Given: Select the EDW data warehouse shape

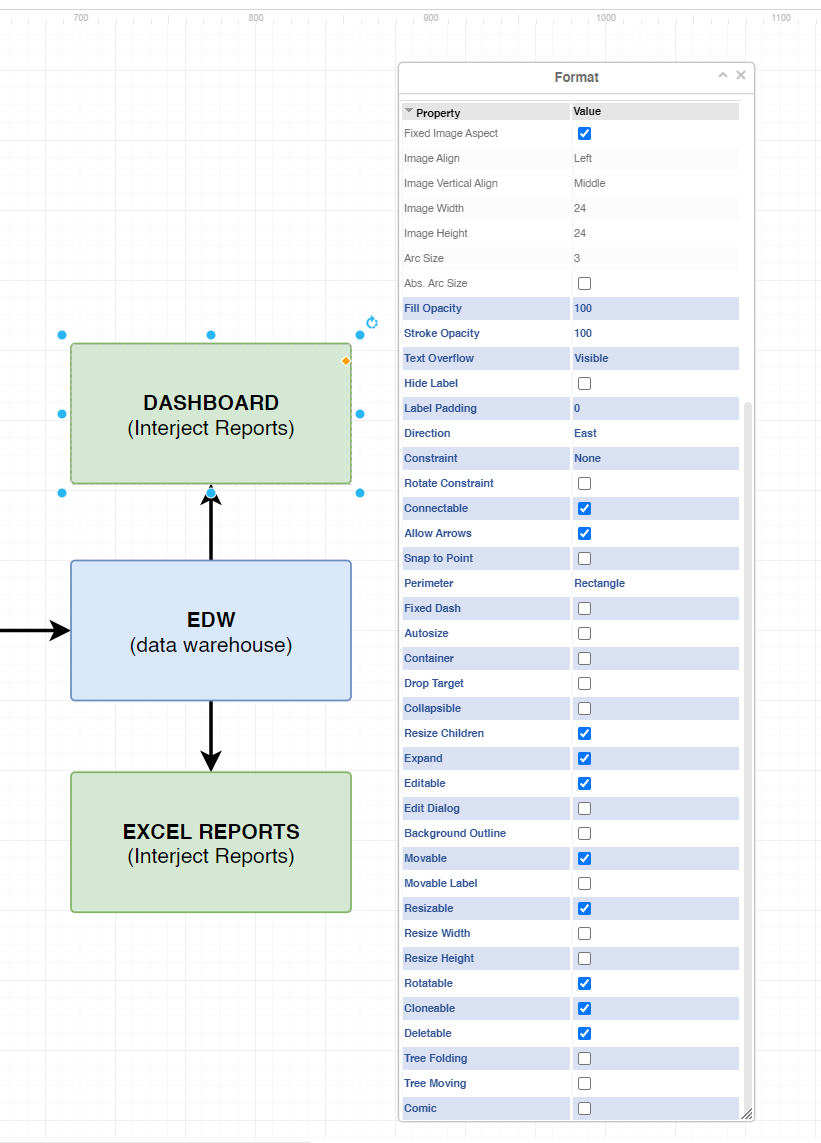Looking at the screenshot, I should [211, 631].
